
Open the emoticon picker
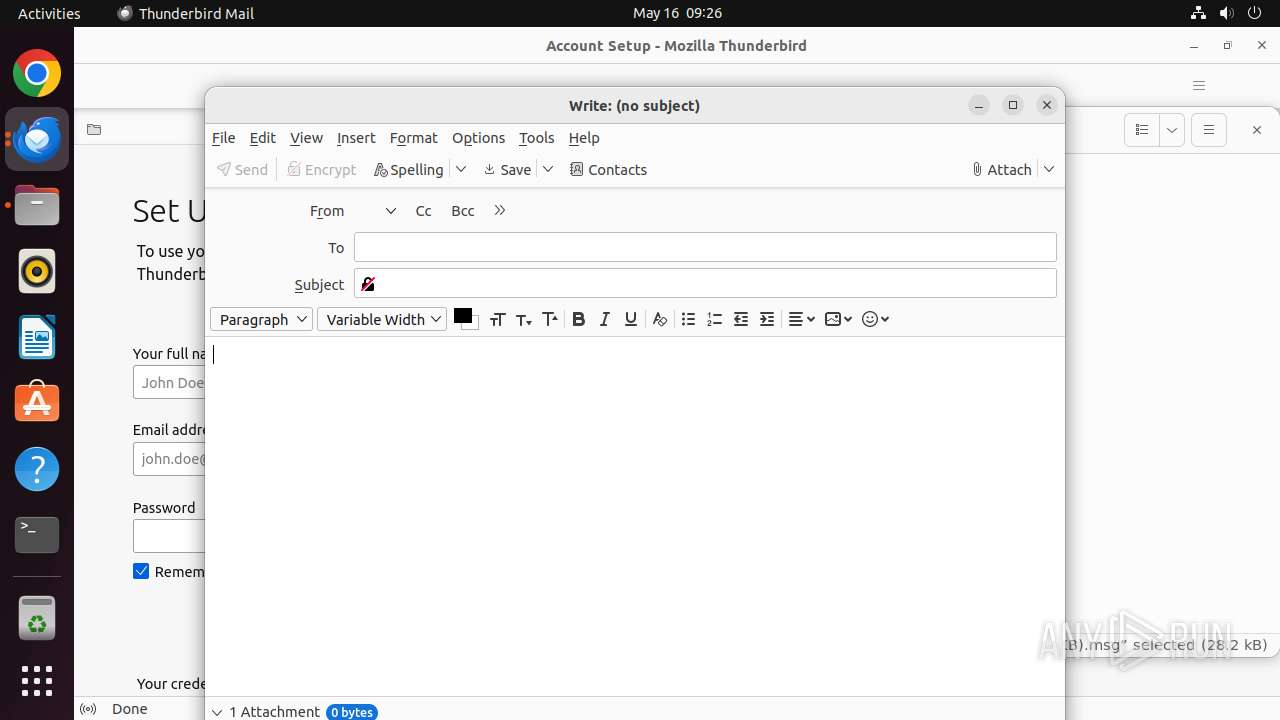tap(875, 319)
